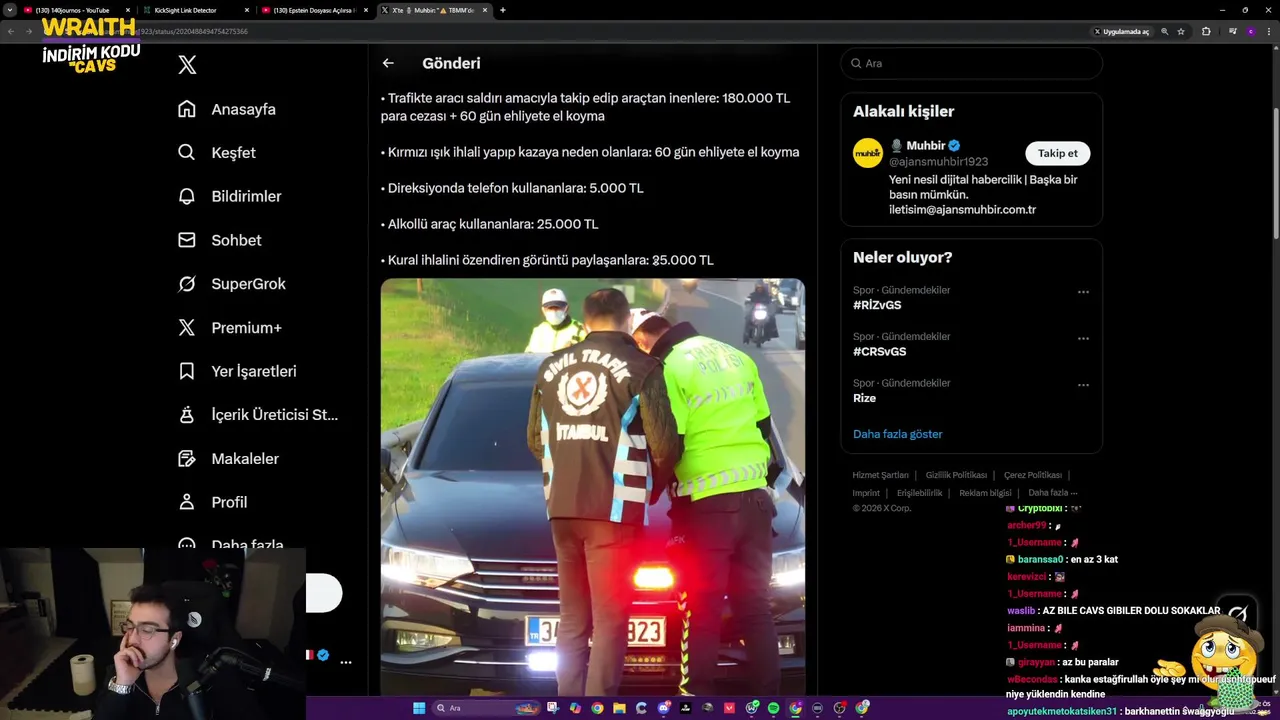This screenshot has height=720, width=1280.
Task: Open #RİZvGS trending topic
Action: (x=877, y=305)
